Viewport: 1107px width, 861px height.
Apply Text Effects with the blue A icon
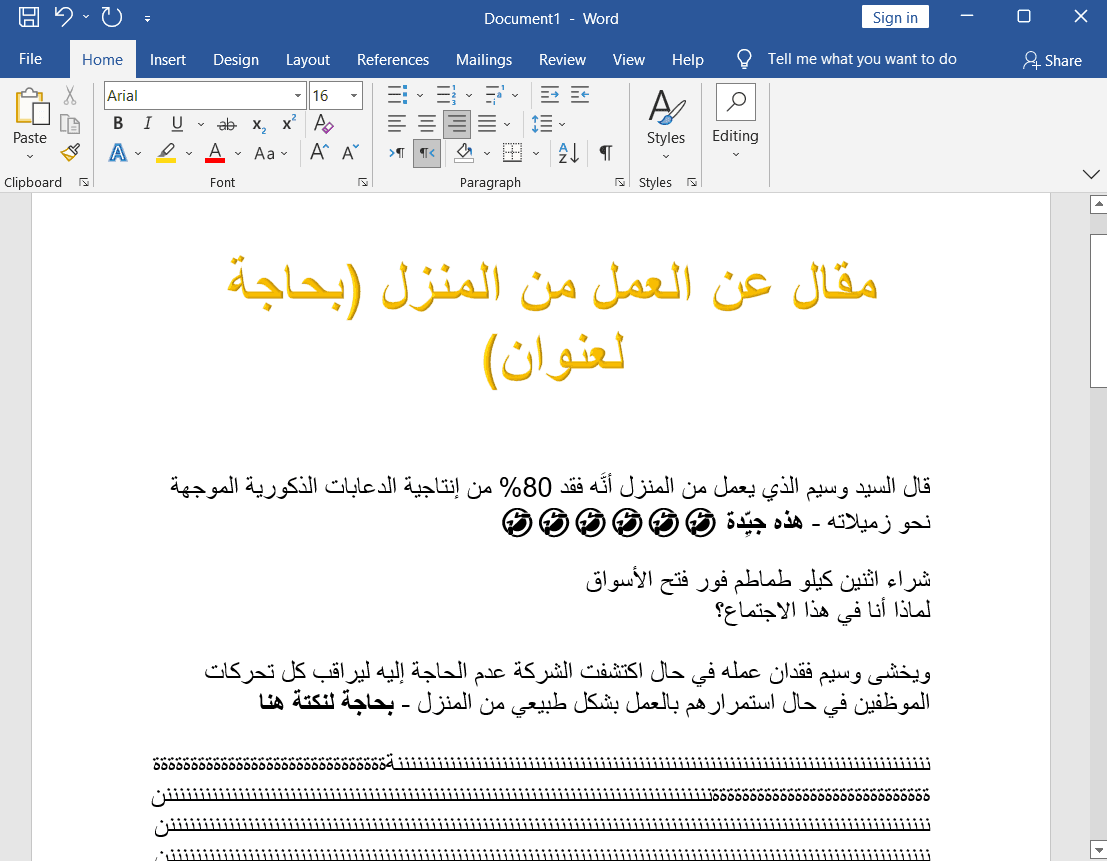coord(118,152)
